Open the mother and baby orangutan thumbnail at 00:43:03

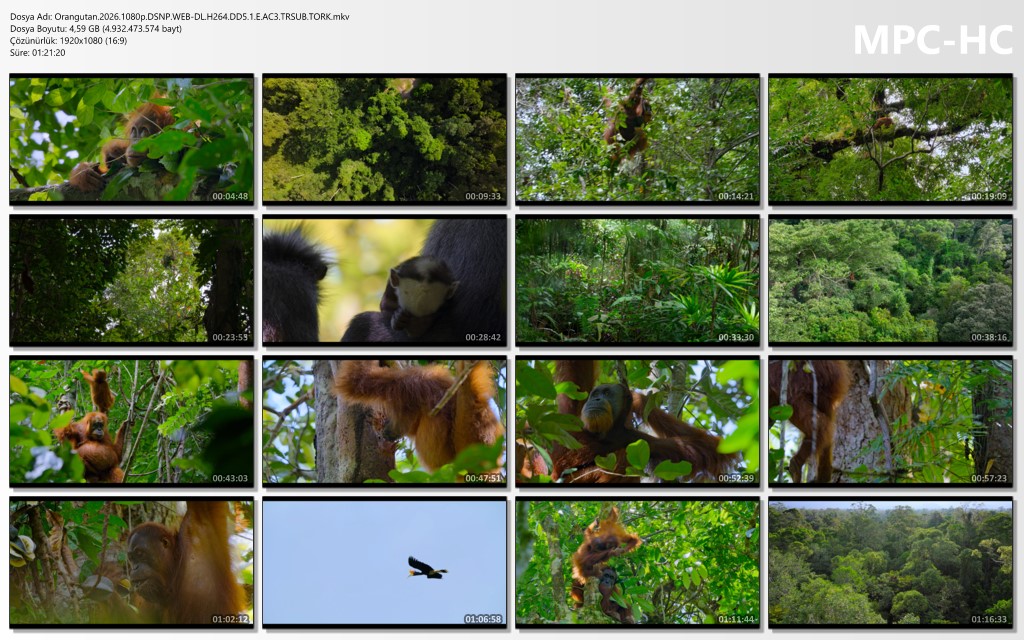(131, 421)
